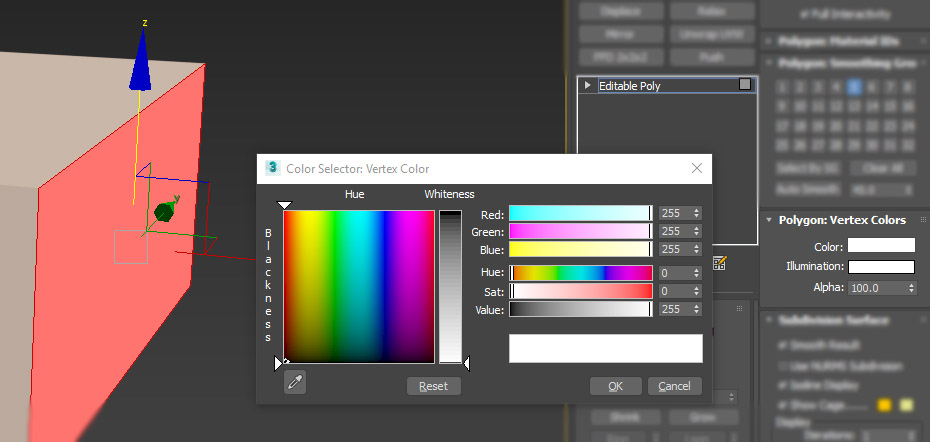Click the Alpha value spinner arrows
The image size is (930, 442).
click(912, 288)
